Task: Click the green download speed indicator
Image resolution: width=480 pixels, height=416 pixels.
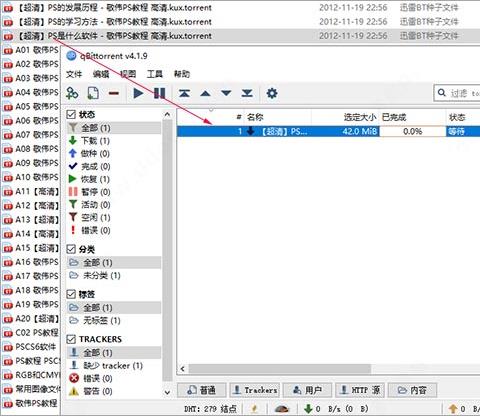Action: [336, 409]
